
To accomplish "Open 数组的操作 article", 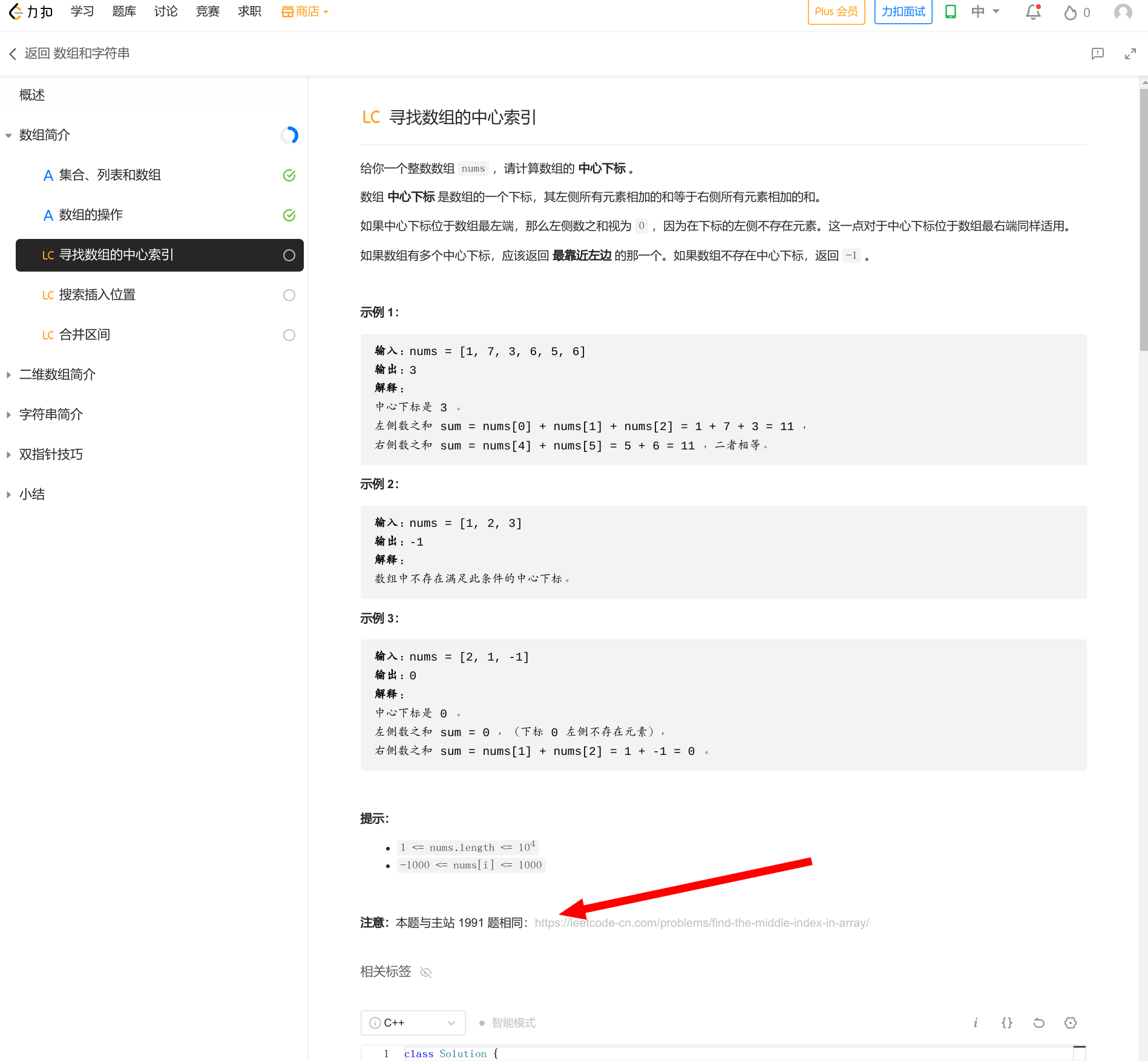I will pyautogui.click(x=91, y=215).
